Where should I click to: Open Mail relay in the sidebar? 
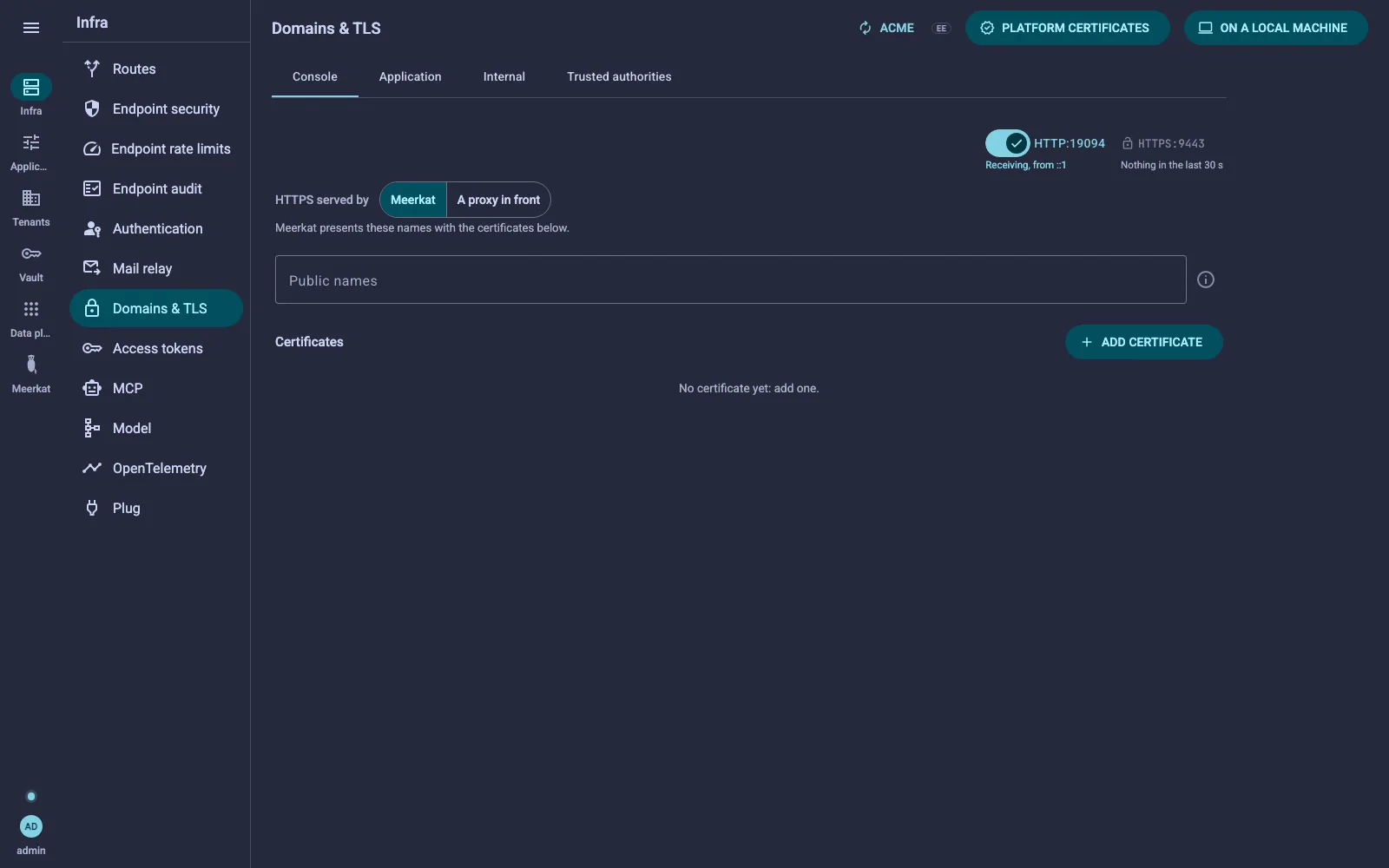(156, 268)
